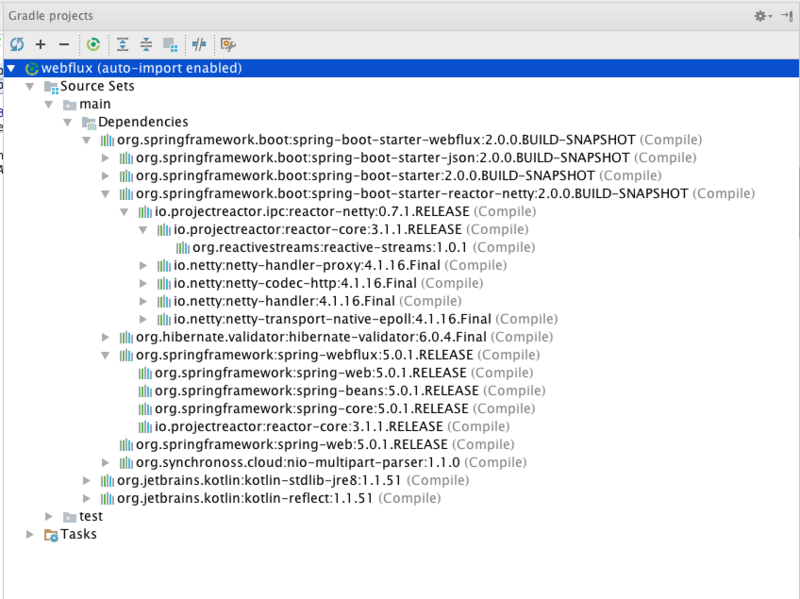Attach a Gradle project with plus icon
The width and height of the screenshot is (800, 599).
click(x=41, y=44)
